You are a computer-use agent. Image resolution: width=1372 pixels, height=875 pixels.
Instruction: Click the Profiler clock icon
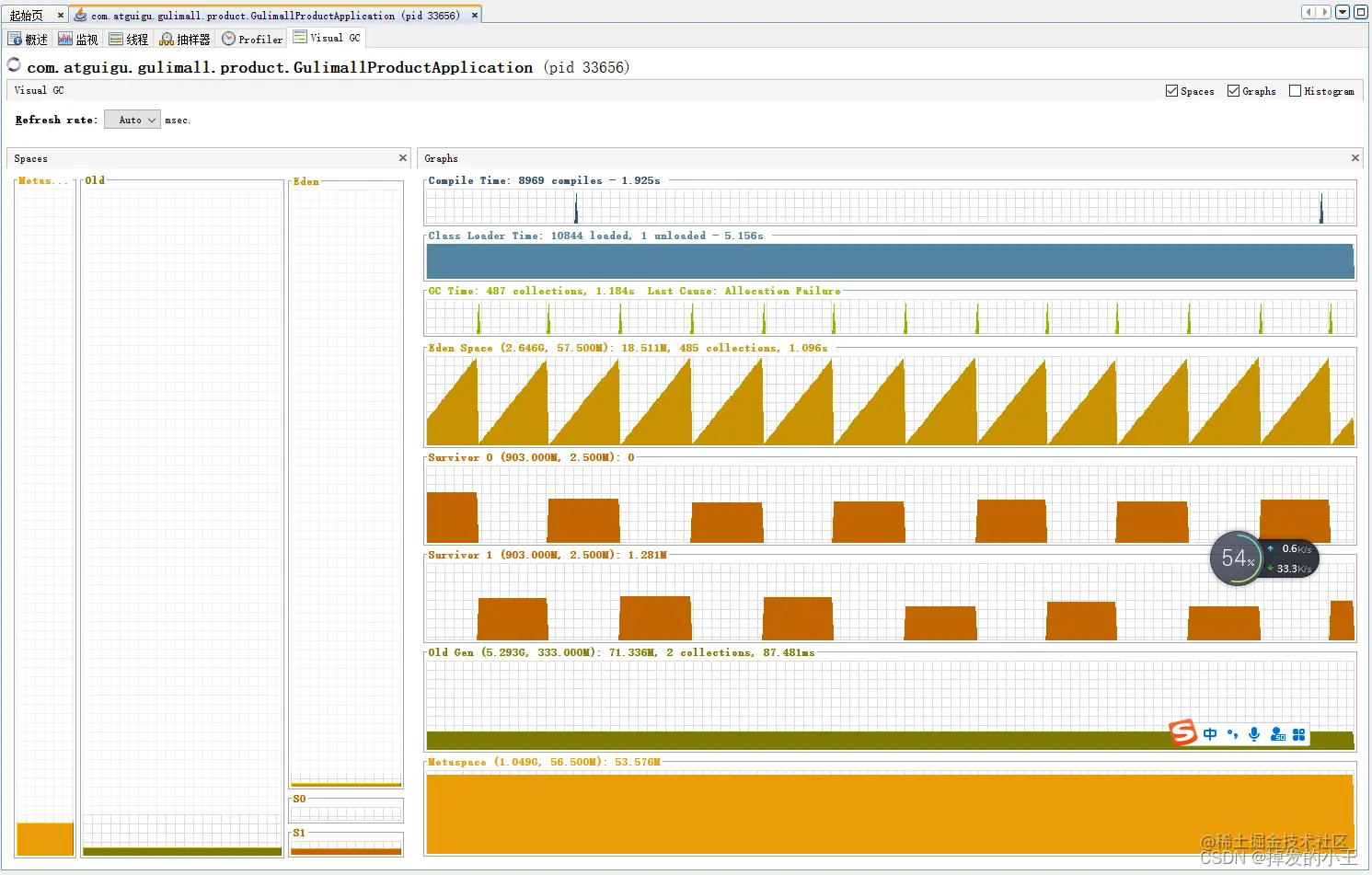point(229,39)
